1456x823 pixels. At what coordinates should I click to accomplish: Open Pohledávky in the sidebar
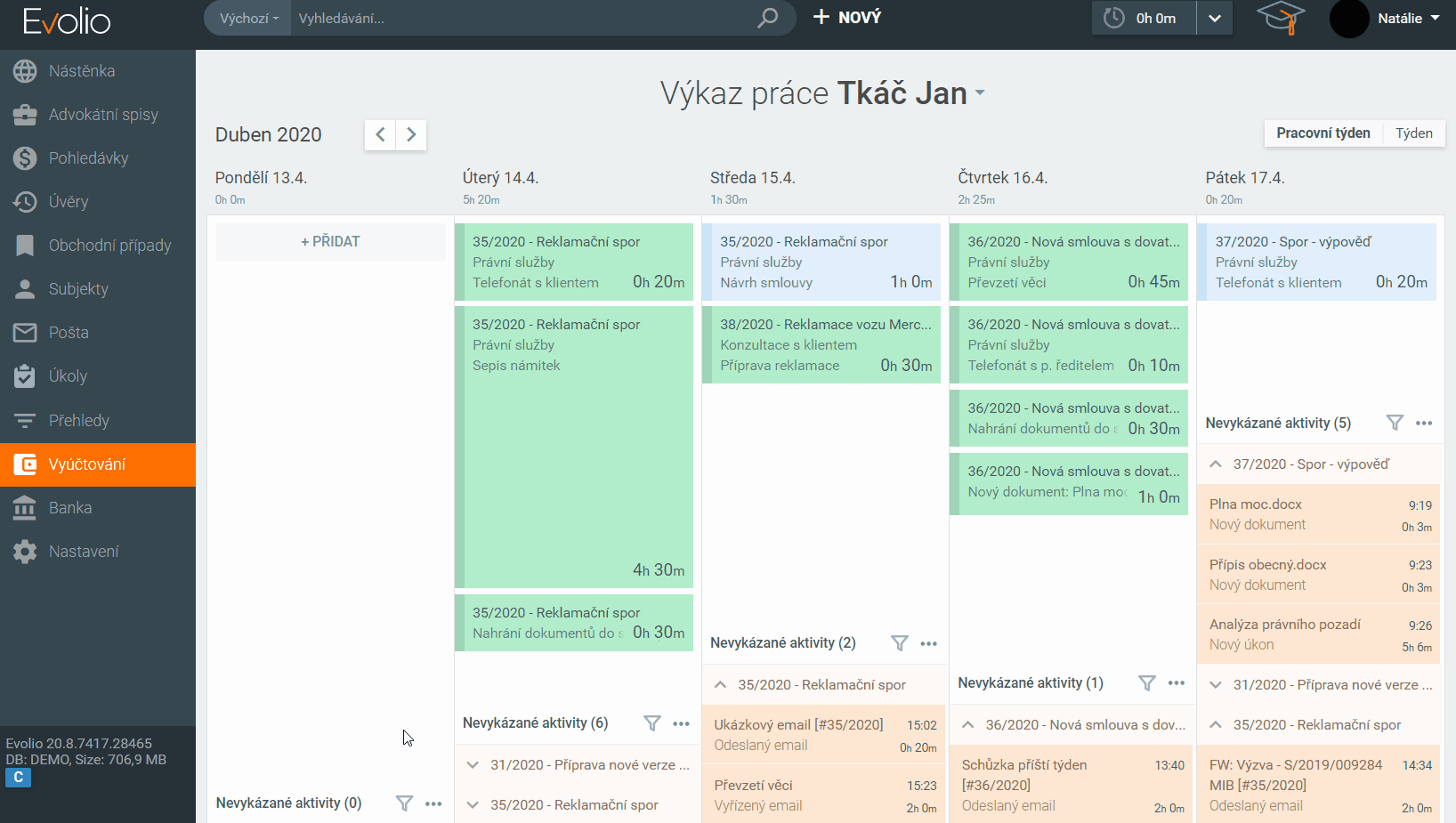[88, 158]
